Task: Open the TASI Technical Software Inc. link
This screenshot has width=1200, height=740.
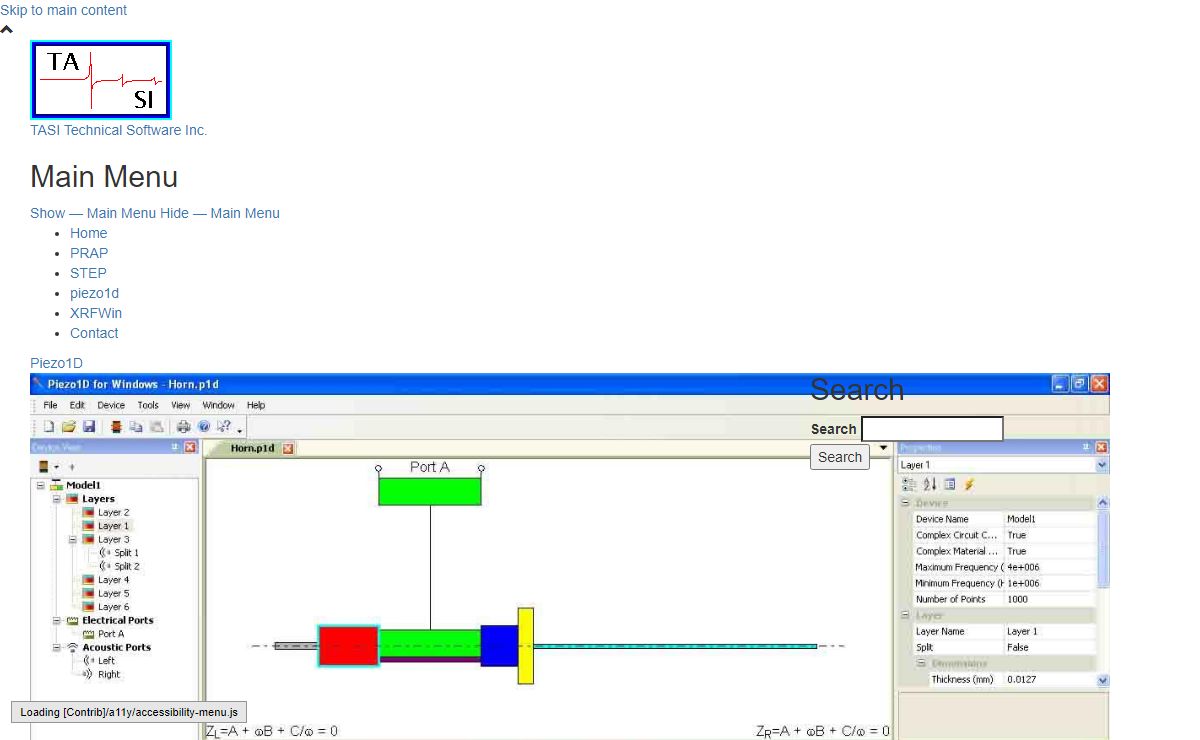Action: (118, 130)
